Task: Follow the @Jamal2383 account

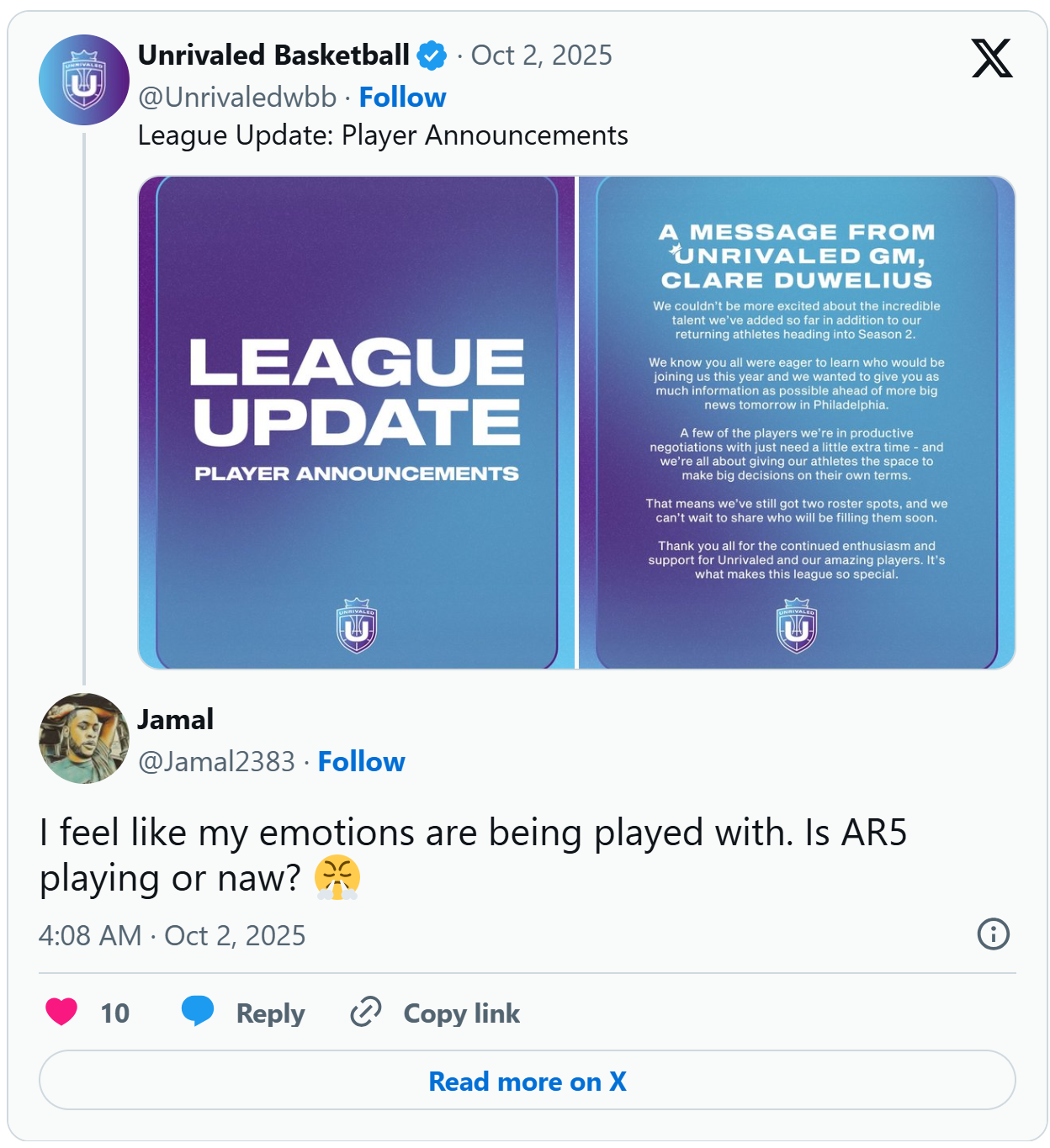Action: click(361, 762)
